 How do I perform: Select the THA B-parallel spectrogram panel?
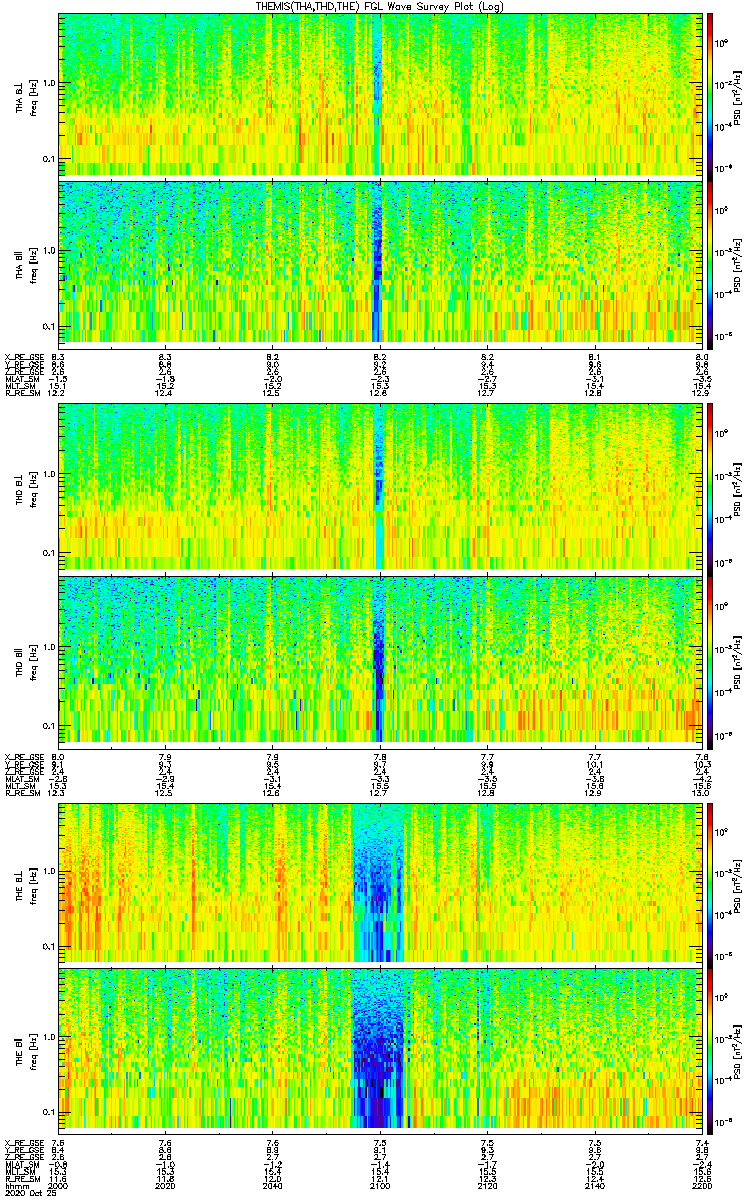(379, 262)
